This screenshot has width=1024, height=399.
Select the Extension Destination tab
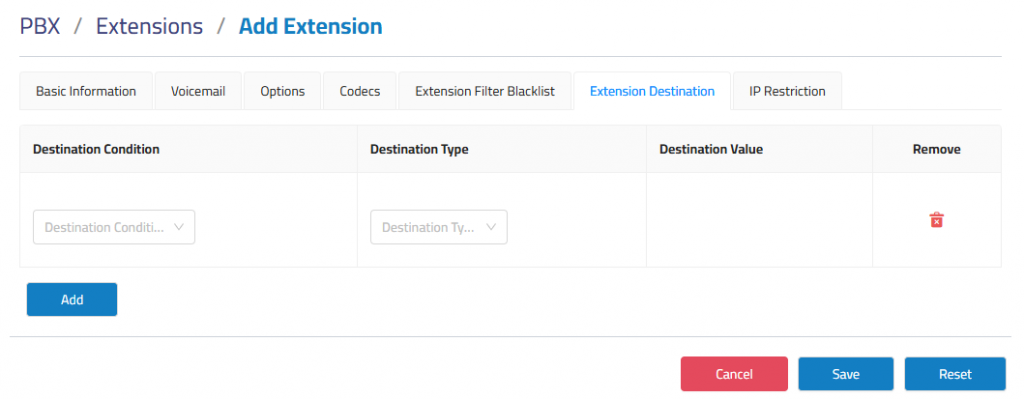[652, 91]
